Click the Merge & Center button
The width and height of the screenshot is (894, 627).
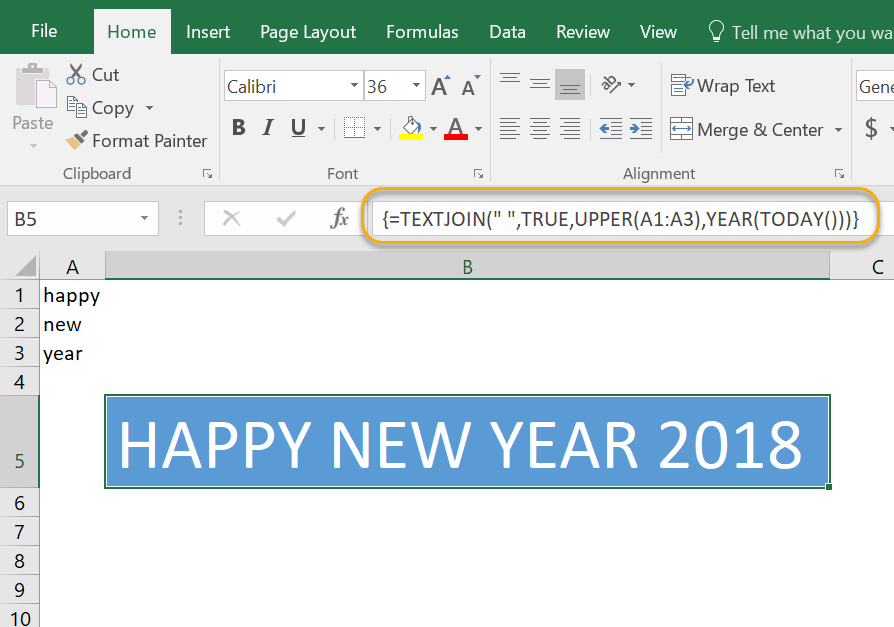click(x=747, y=129)
